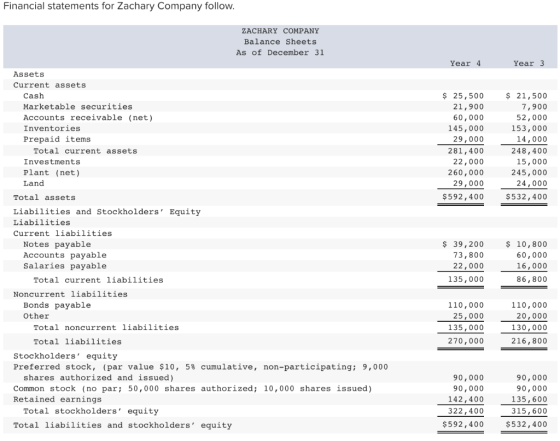Click Accounts receivable Year 3 value 52,000
This screenshot has height=441, width=560.
pos(532,117)
